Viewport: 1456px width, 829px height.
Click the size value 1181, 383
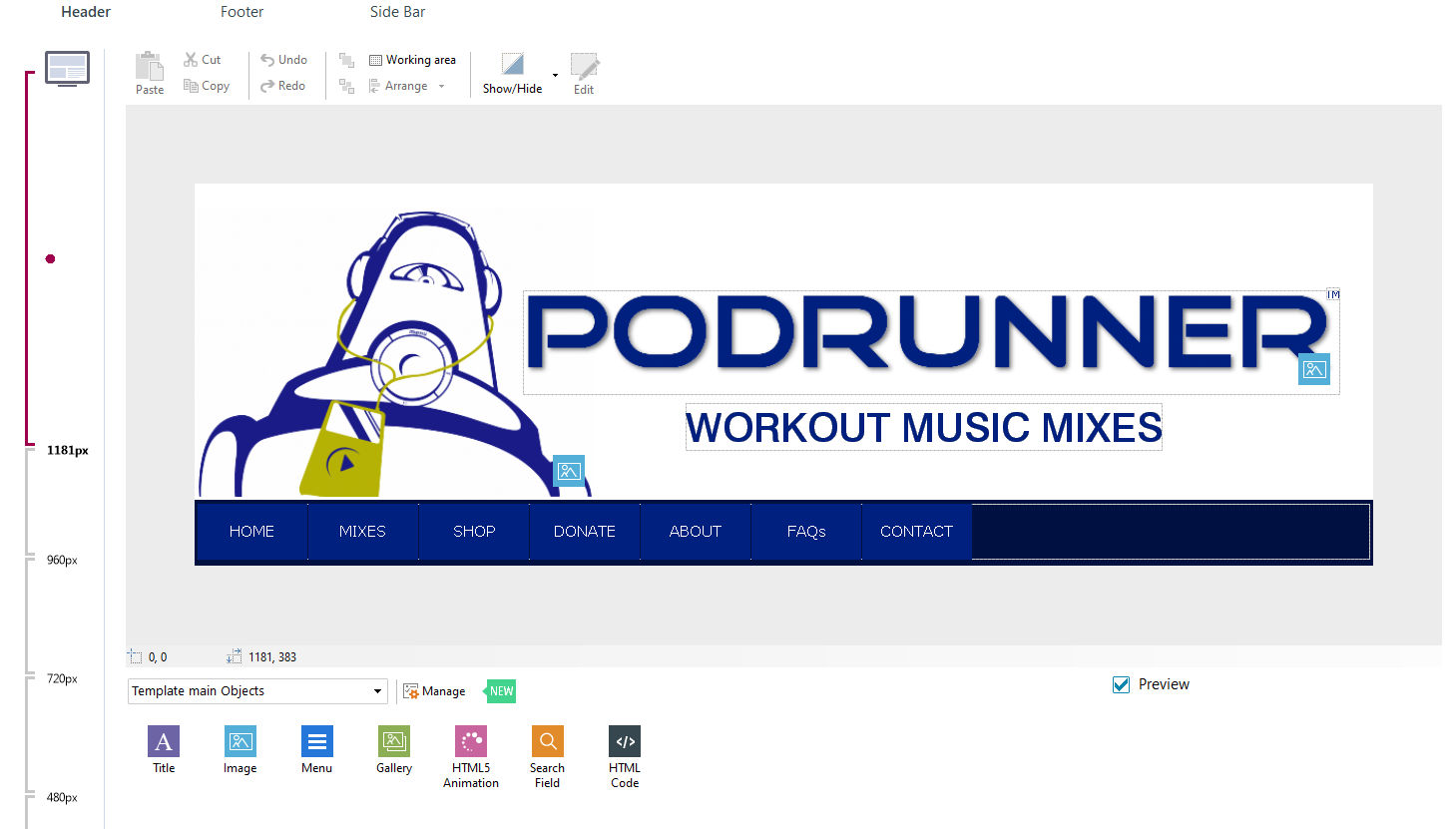272,657
